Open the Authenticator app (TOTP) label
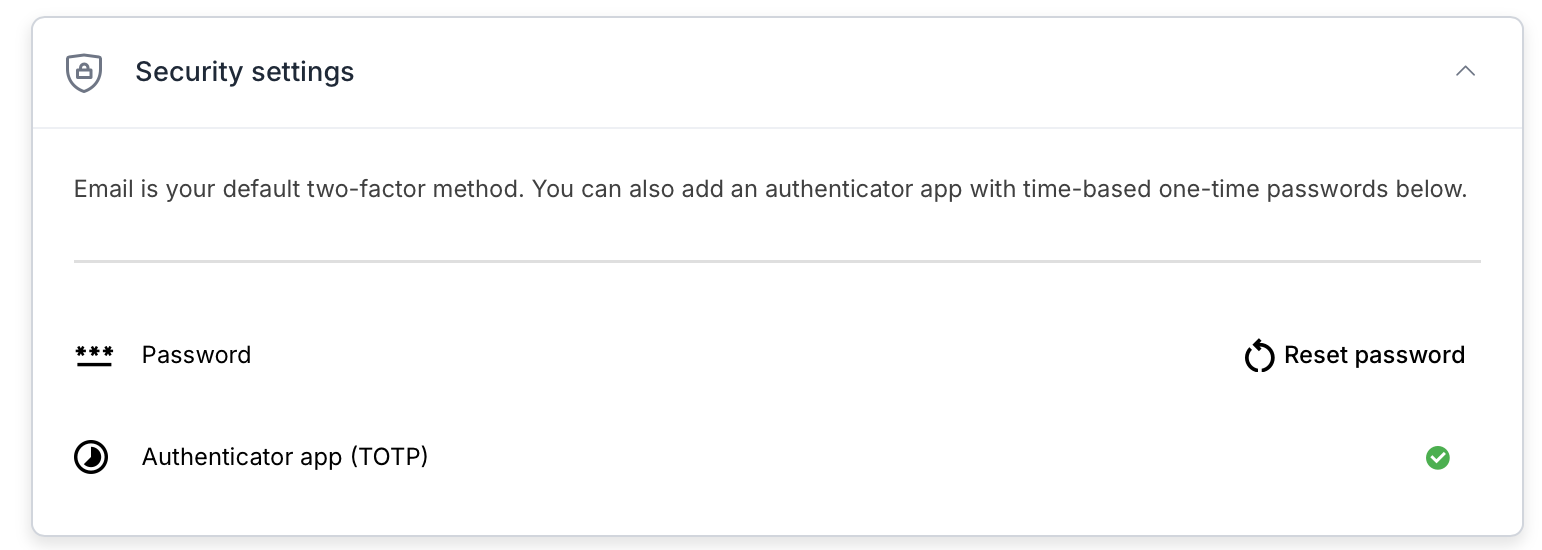Image resolution: width=1542 pixels, height=550 pixels. tap(284, 457)
